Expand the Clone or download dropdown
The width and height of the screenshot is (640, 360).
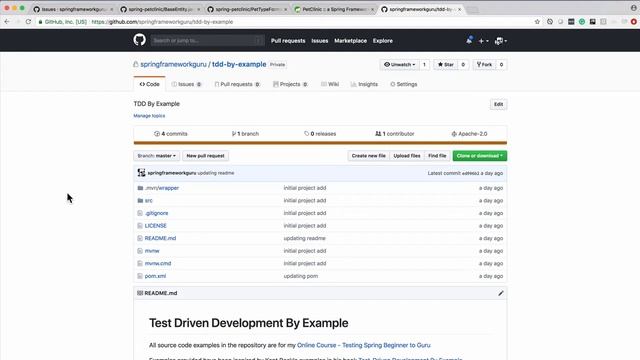point(480,156)
